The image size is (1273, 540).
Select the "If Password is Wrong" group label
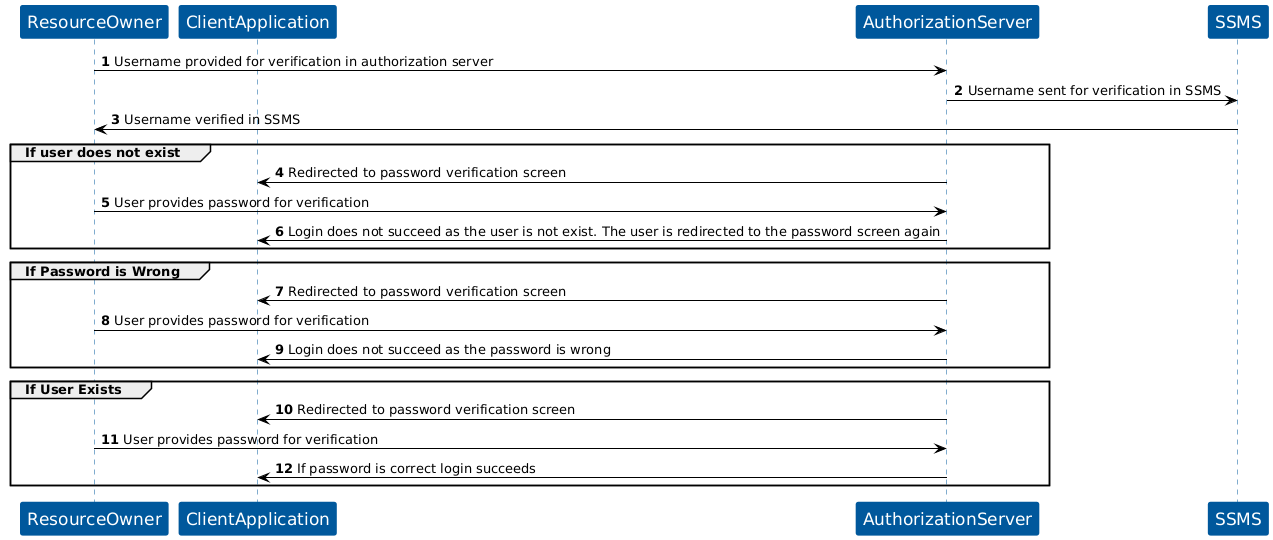click(102, 271)
